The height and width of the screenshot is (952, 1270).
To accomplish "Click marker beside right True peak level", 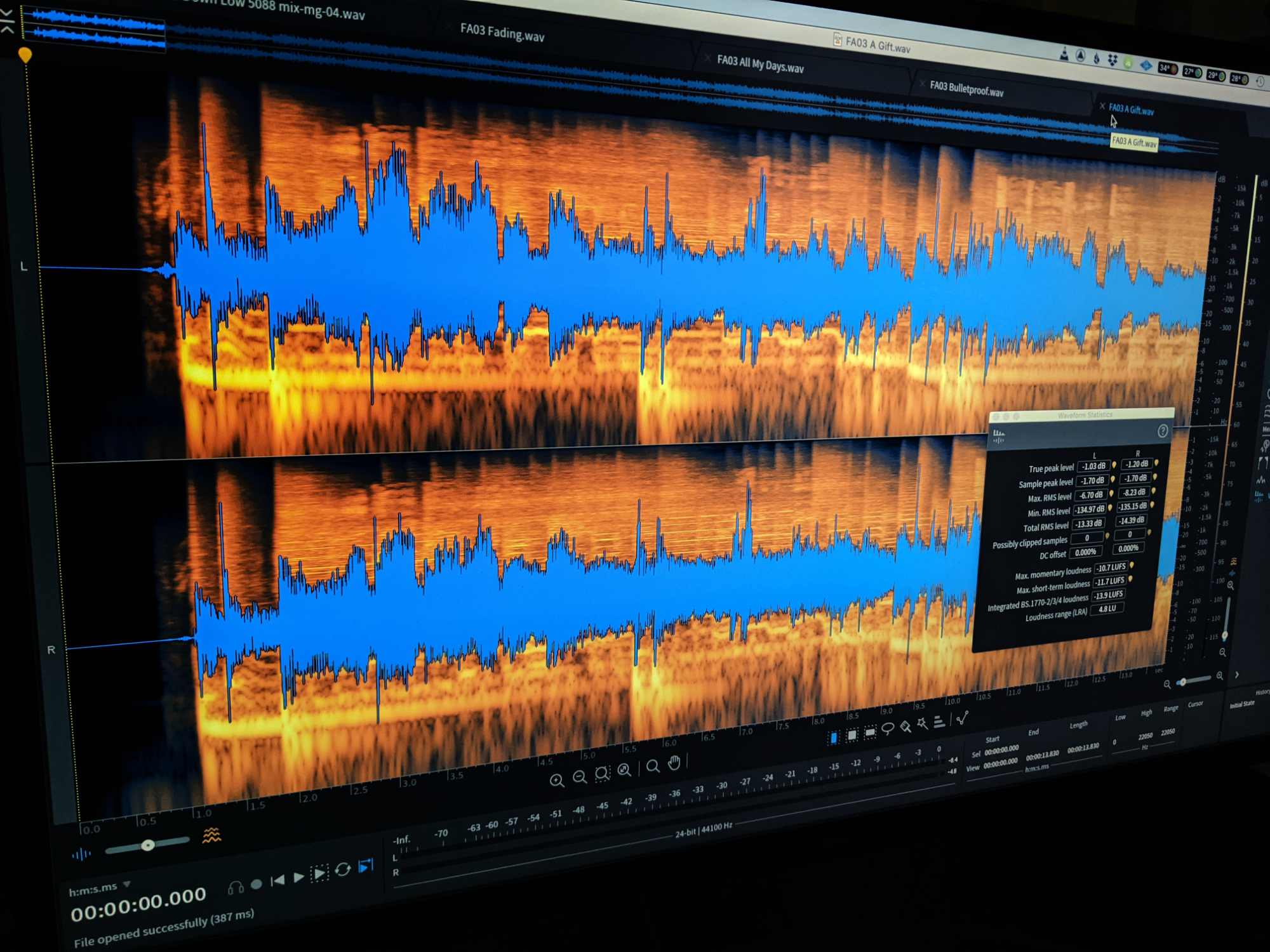I will pos(1156,463).
